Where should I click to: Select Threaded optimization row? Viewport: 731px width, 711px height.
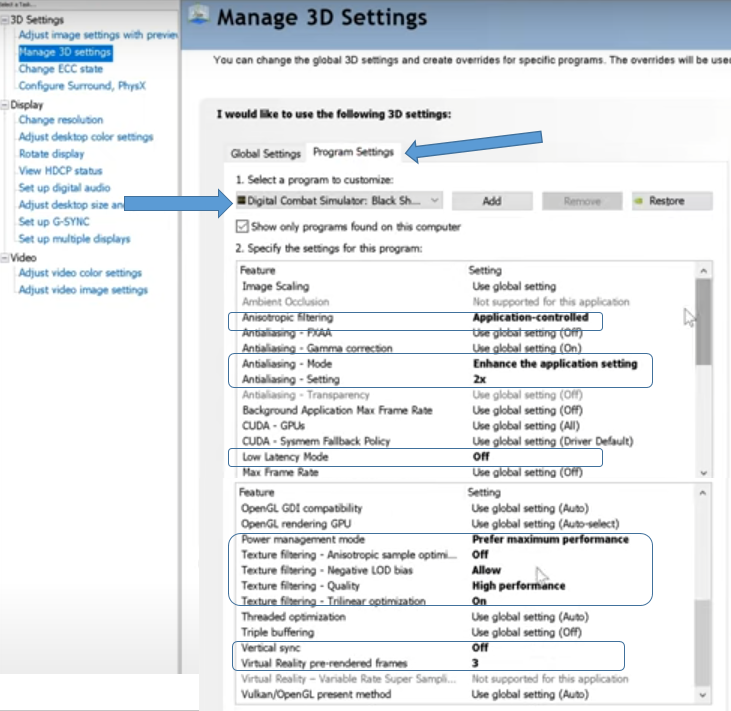point(465,617)
